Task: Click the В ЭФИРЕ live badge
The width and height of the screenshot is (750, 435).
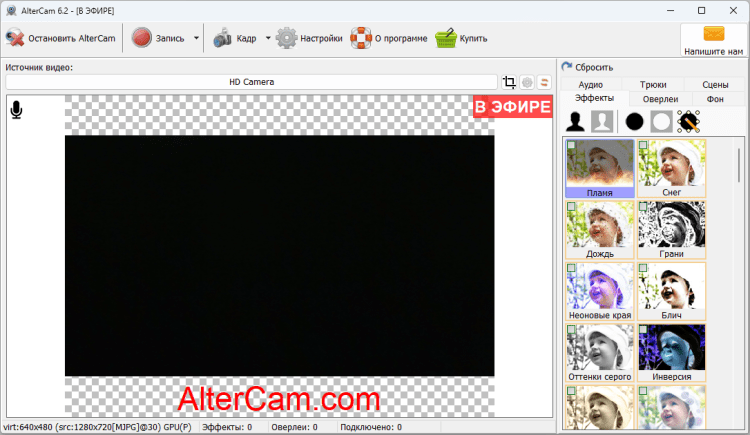Action: click(513, 106)
